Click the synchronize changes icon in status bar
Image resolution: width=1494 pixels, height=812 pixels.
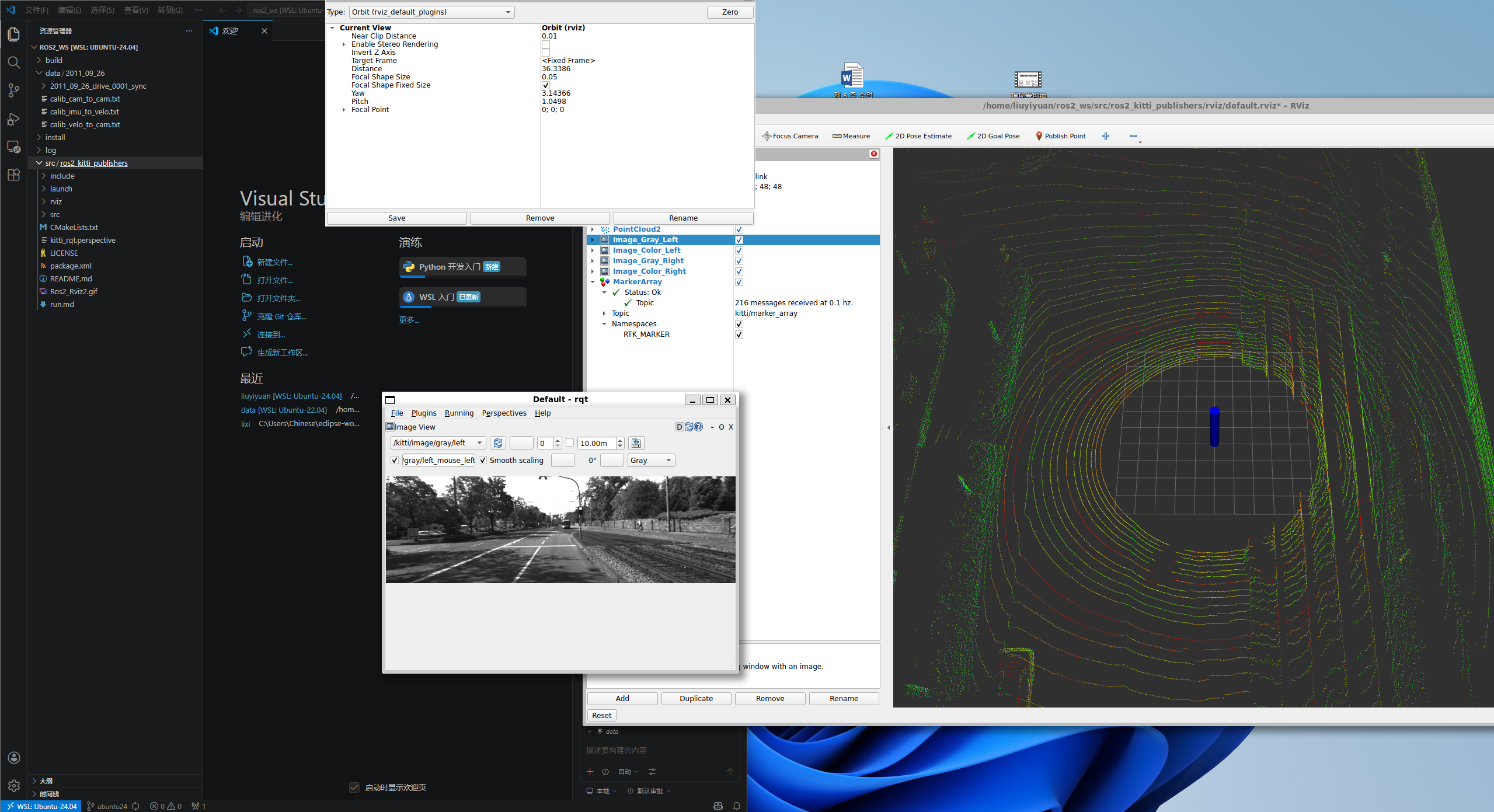[x=135, y=806]
